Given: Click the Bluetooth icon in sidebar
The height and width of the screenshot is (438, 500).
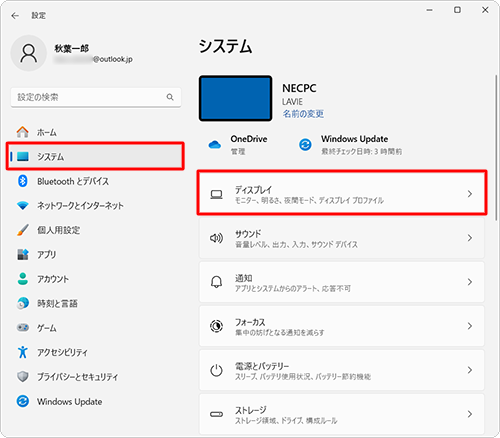Looking at the screenshot, I should 23,181.
